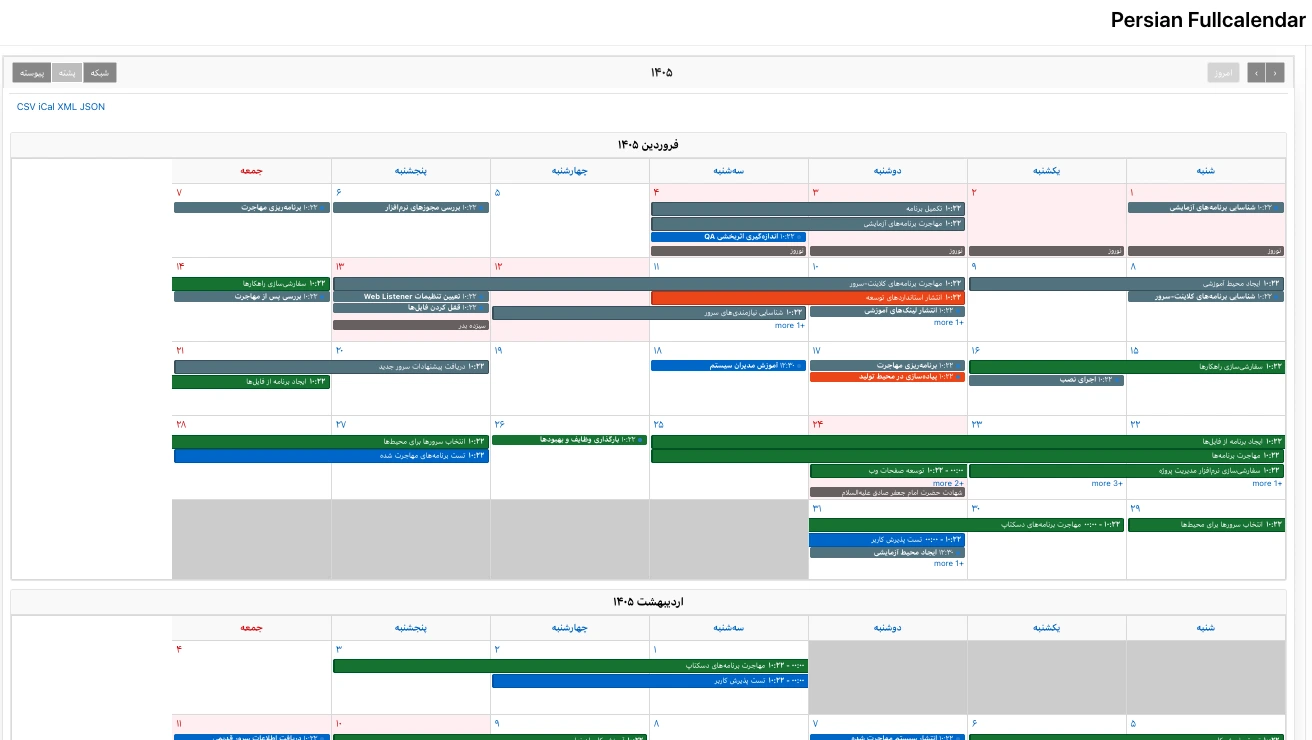Open the قفل کردن فایل‌ها event
The image size is (1312, 740).
[x=411, y=308]
